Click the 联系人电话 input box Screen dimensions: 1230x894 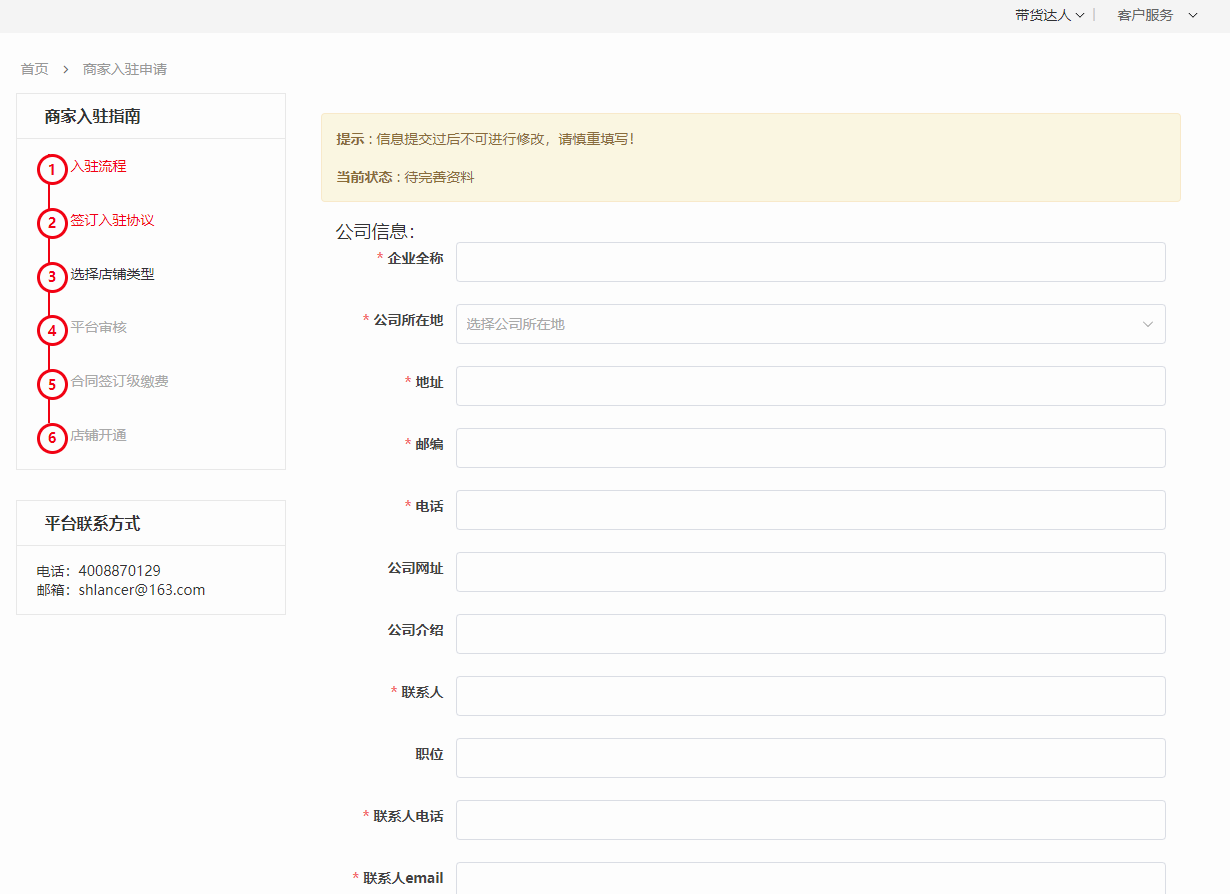click(x=810, y=820)
